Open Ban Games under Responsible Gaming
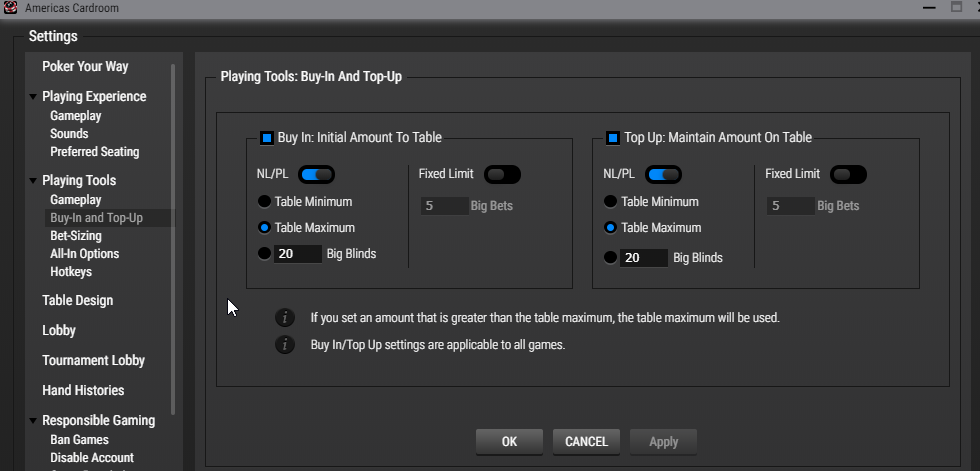 point(79,440)
